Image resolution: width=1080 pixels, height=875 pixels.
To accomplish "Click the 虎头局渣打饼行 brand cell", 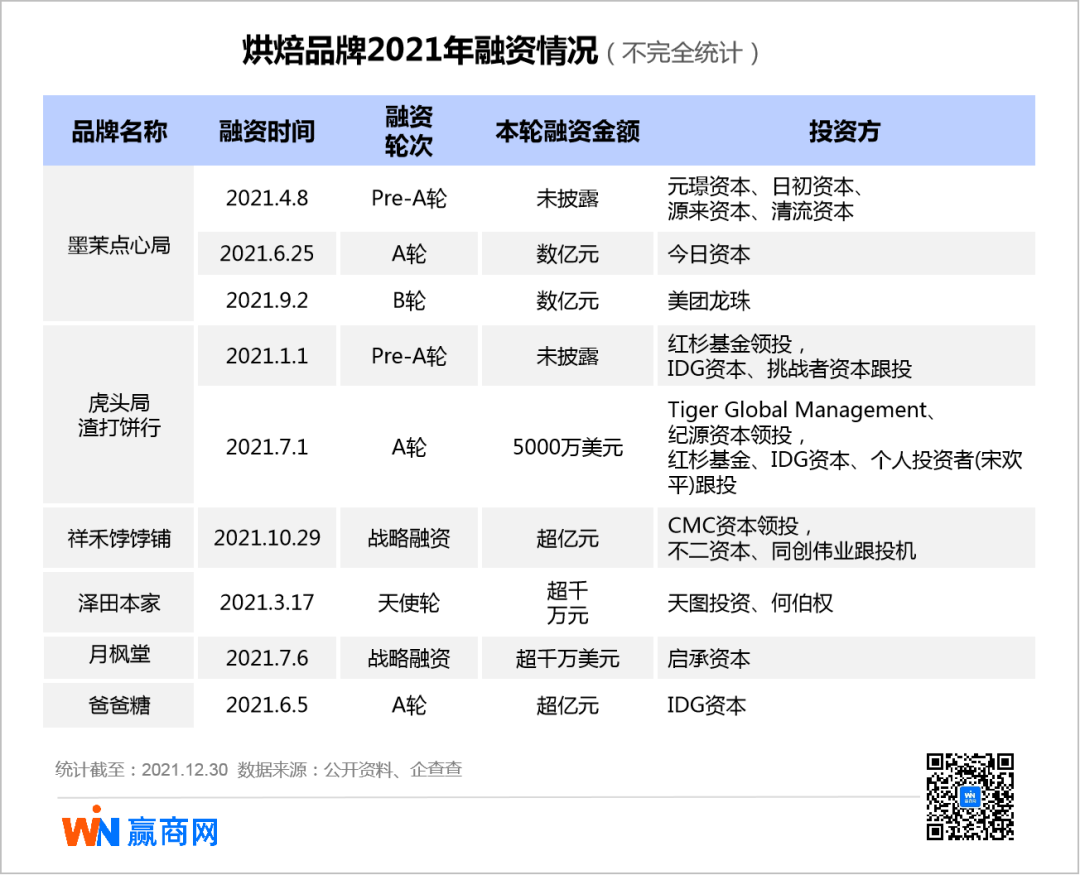I will [x=119, y=415].
